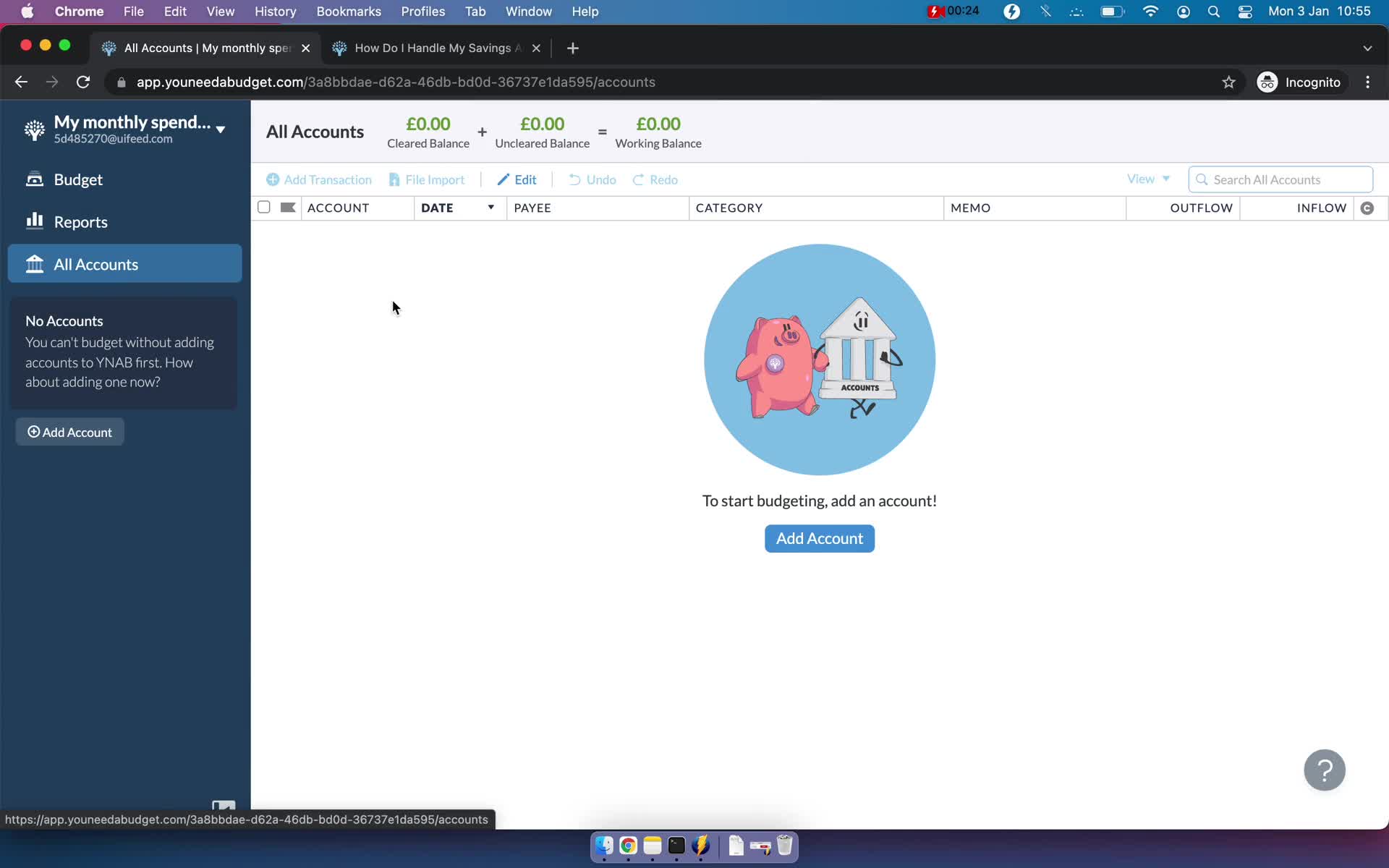The height and width of the screenshot is (868, 1389).
Task: Bookmark this page with star icon
Action: [x=1228, y=82]
